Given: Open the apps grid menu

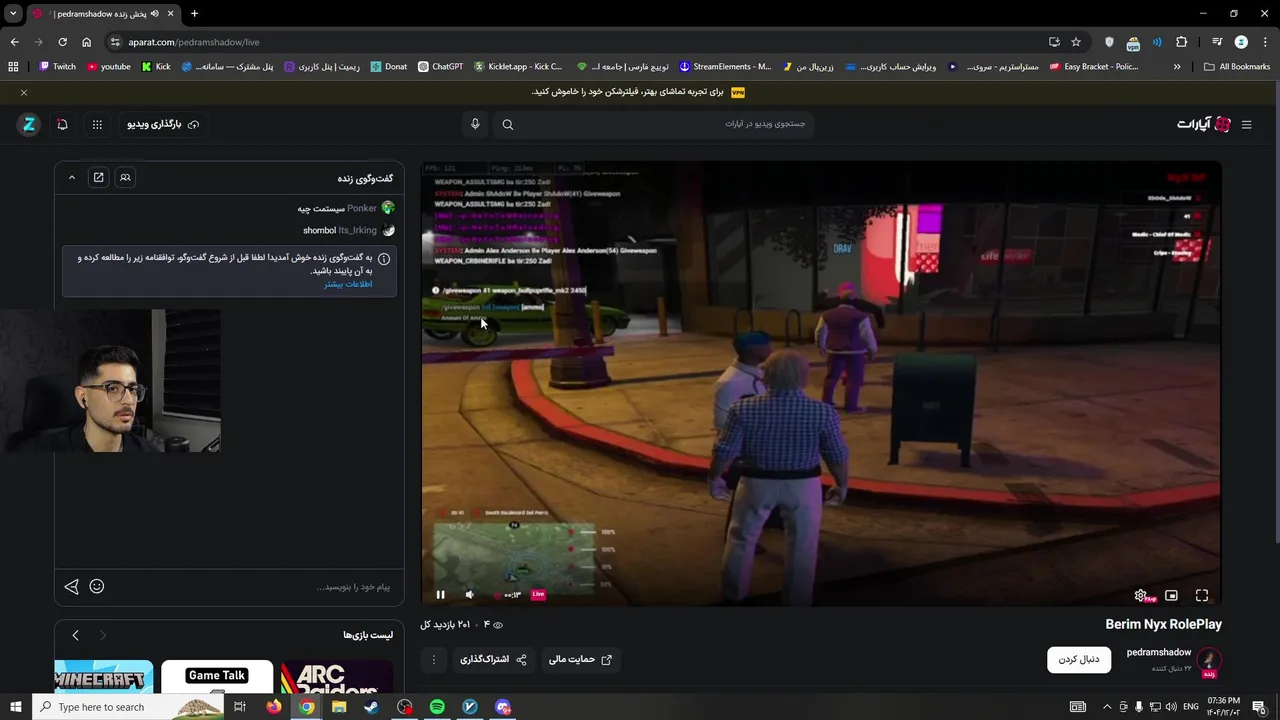Looking at the screenshot, I should (97, 124).
